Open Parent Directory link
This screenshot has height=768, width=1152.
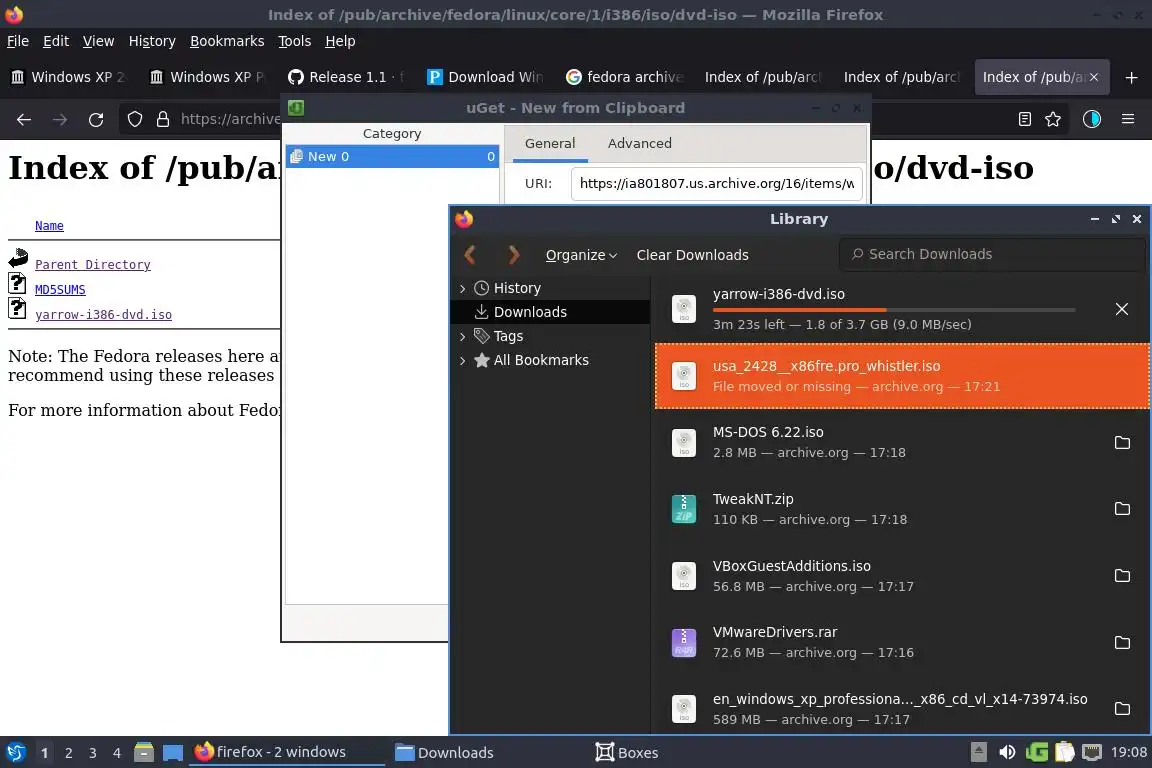pyautogui.click(x=93, y=265)
